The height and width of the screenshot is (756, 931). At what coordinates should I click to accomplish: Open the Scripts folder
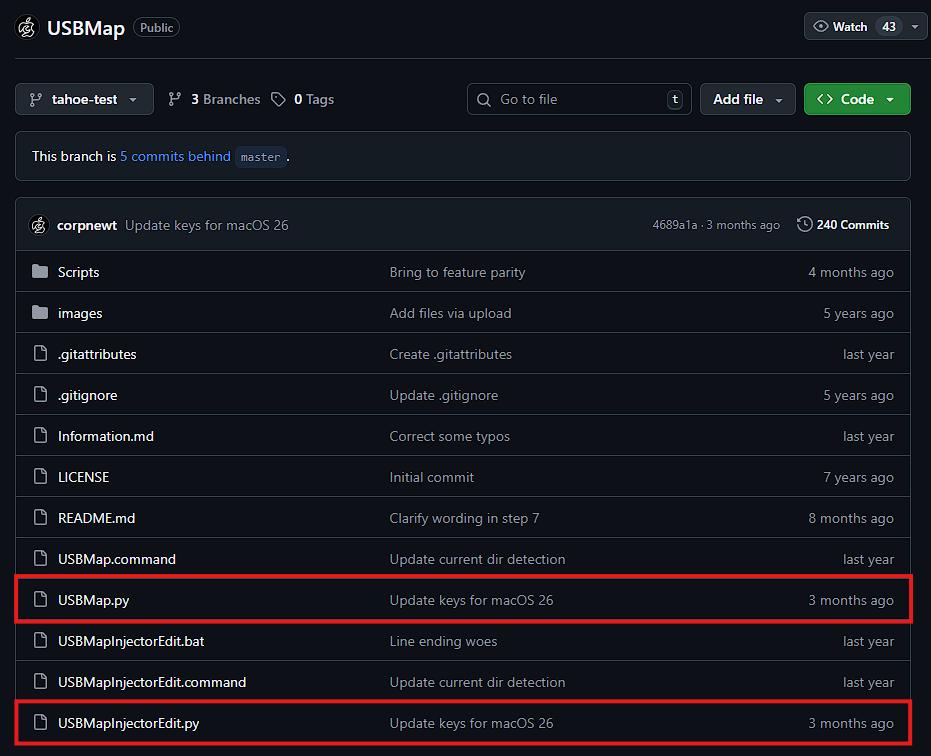click(78, 272)
